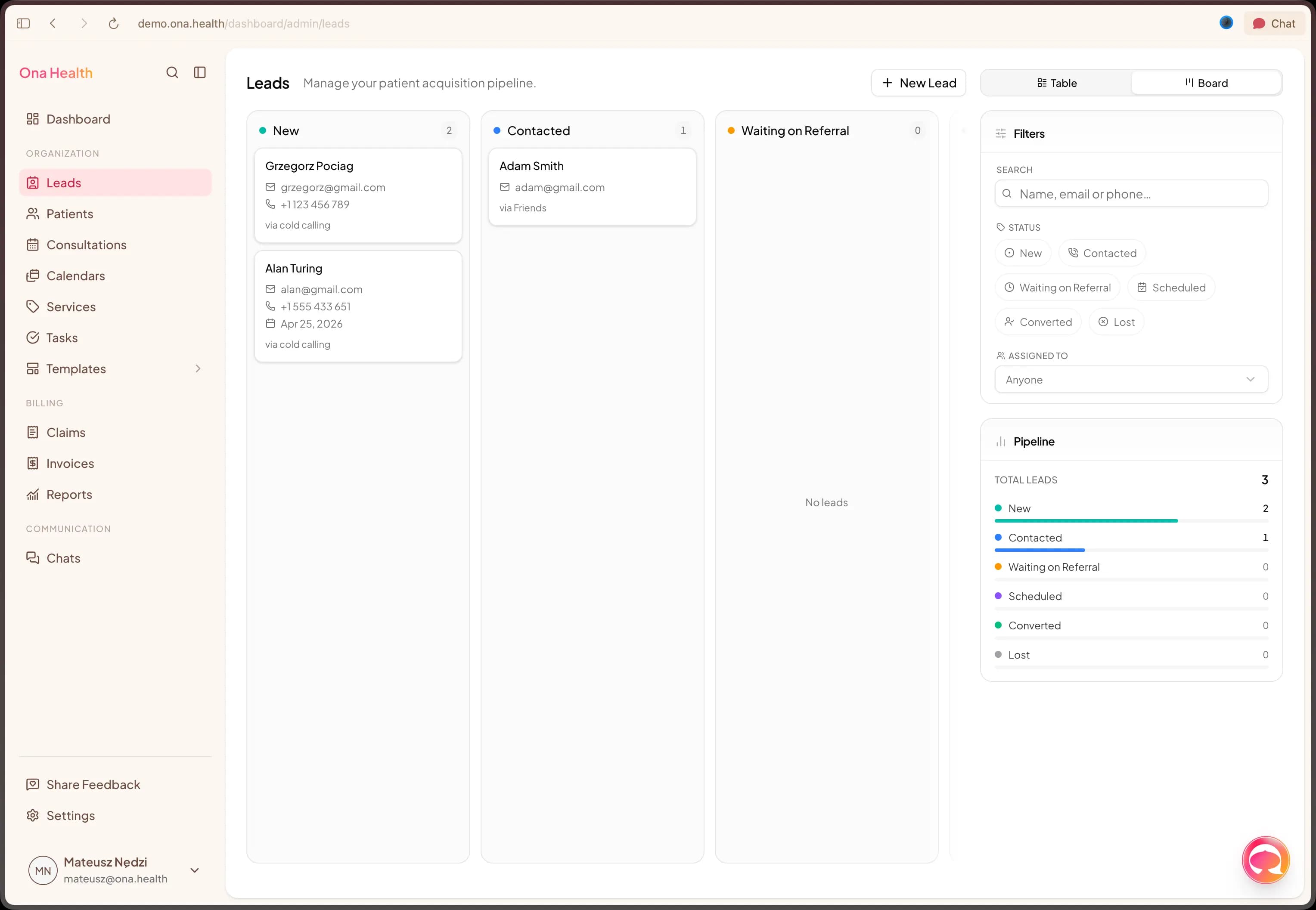Click the Consultations calendar icon in sidebar
The height and width of the screenshot is (910, 1316).
click(x=33, y=245)
